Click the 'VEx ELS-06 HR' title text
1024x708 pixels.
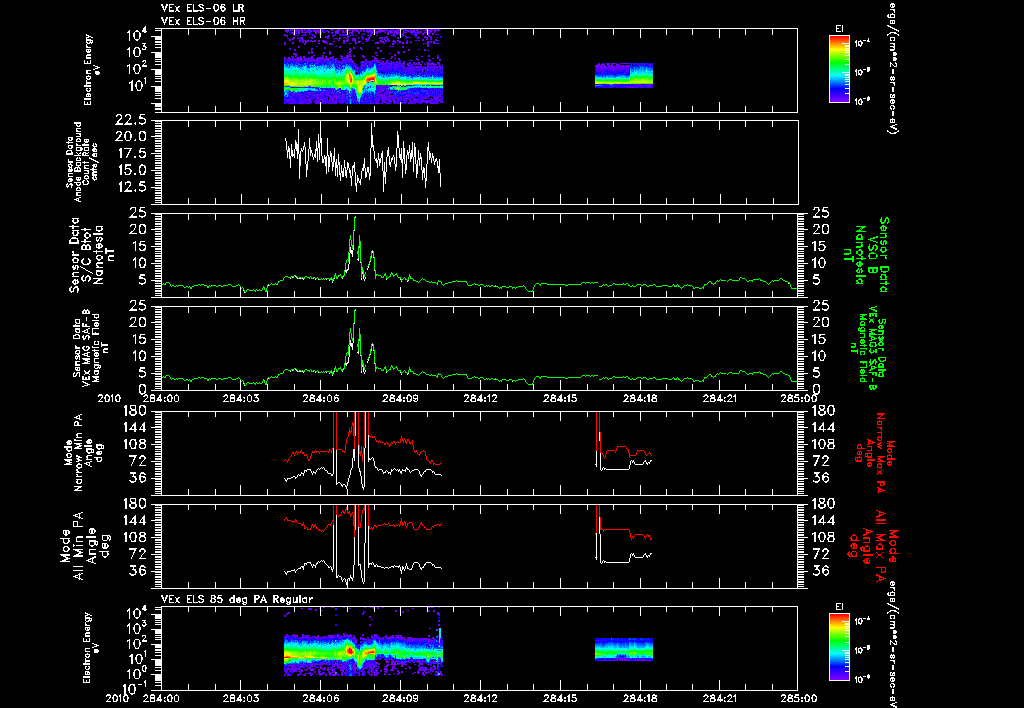tap(203, 22)
